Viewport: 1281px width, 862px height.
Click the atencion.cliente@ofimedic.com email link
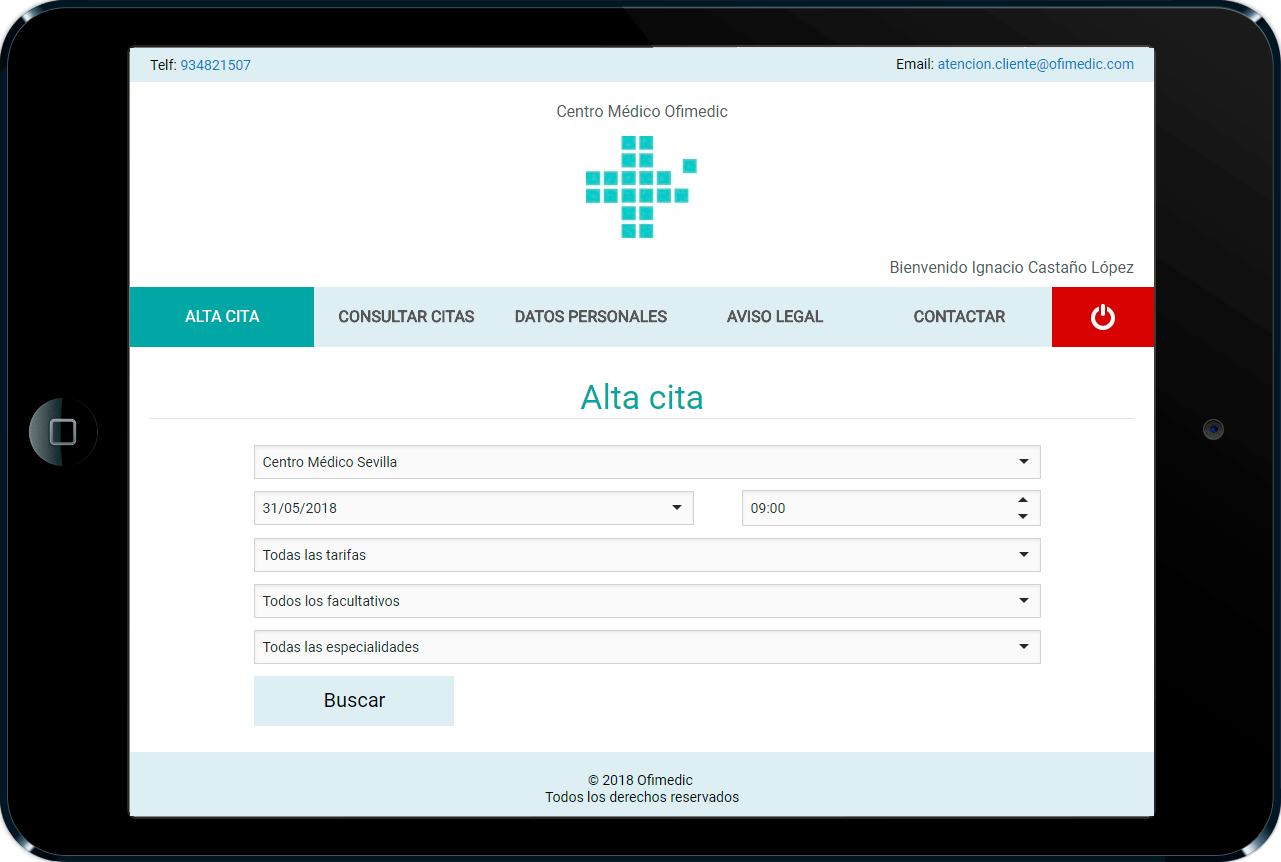(1035, 64)
